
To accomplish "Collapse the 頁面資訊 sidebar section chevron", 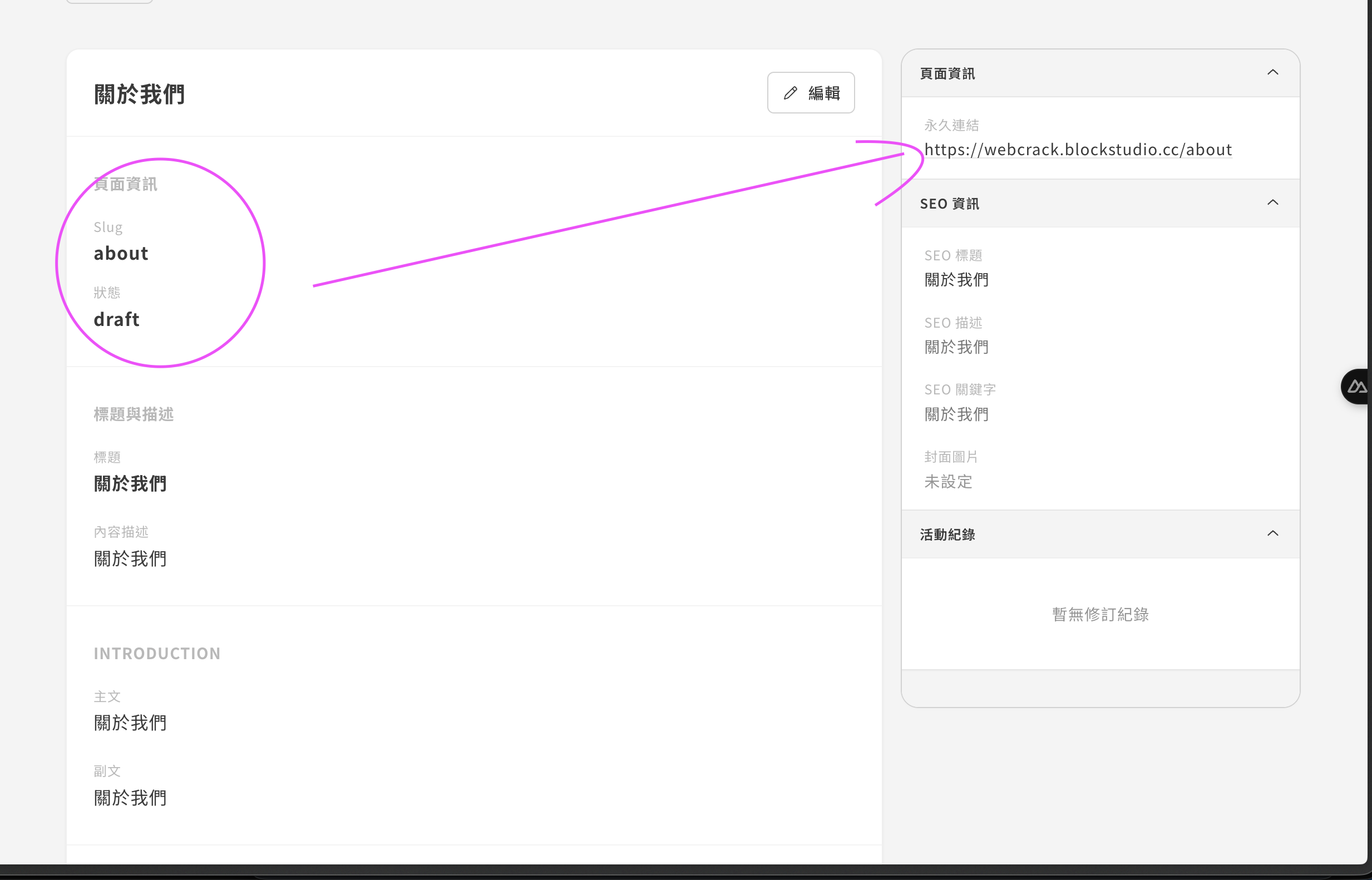I will pos(1272,72).
